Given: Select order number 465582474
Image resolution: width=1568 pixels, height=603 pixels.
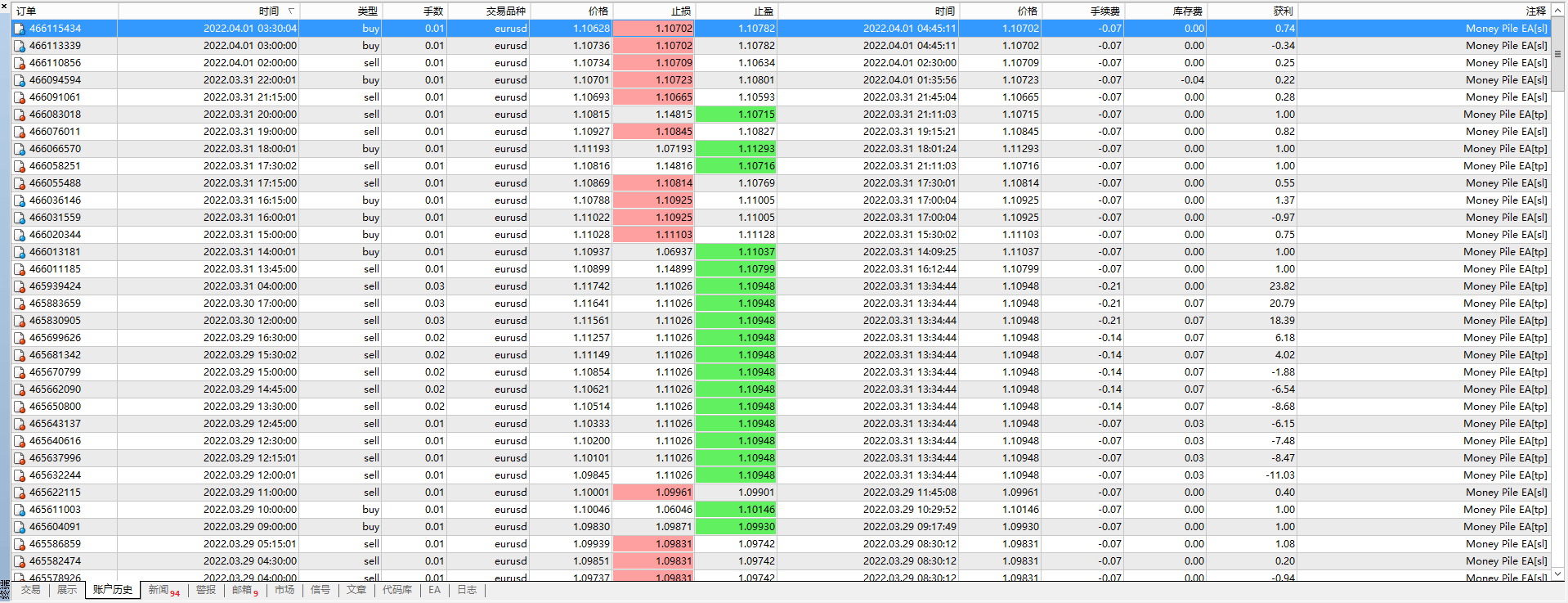Looking at the screenshot, I should click(55, 561).
